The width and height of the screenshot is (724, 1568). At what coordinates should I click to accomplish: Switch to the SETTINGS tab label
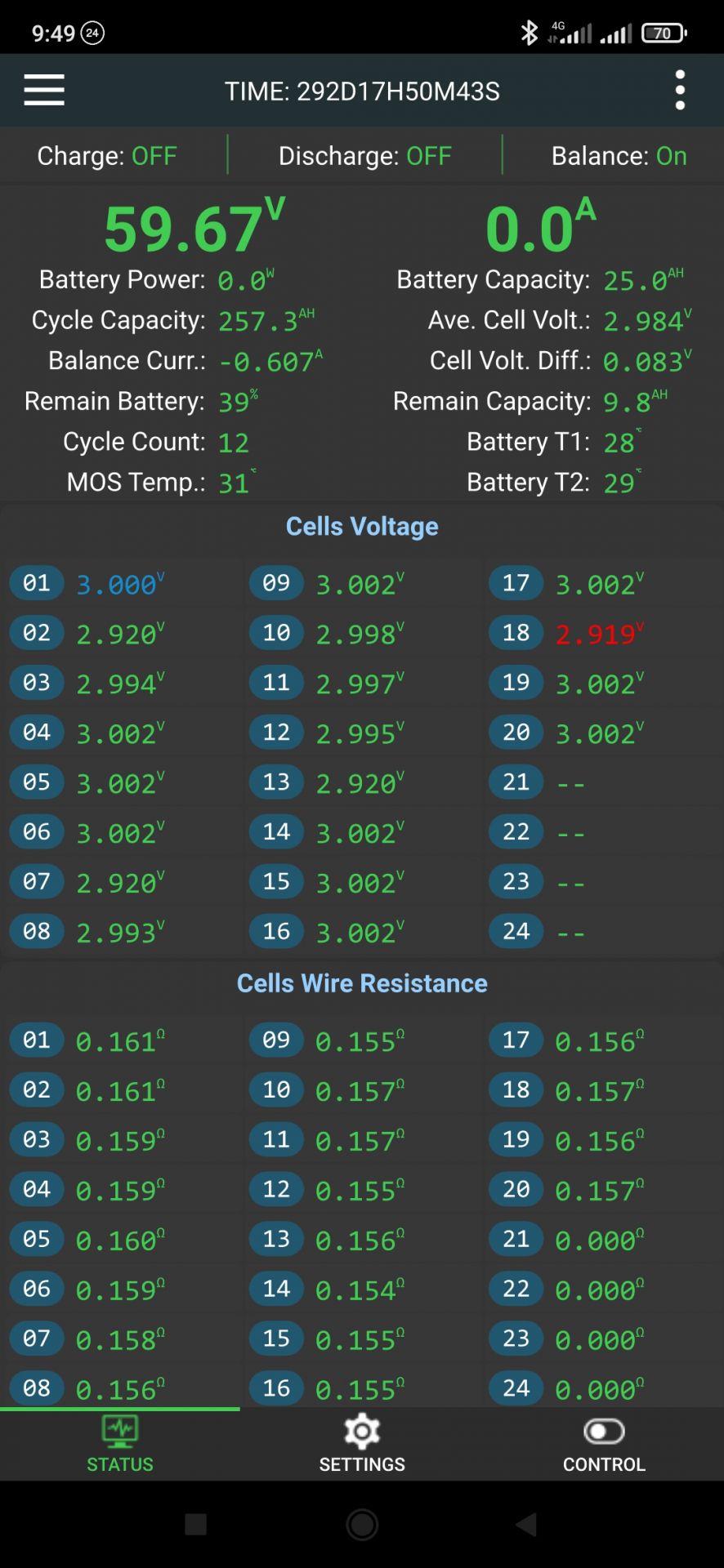point(362,1464)
